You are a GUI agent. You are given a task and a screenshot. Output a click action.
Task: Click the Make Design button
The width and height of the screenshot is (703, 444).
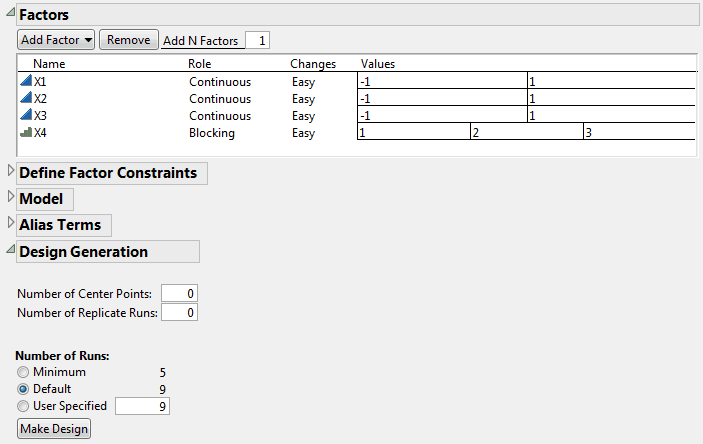pyautogui.click(x=54, y=429)
